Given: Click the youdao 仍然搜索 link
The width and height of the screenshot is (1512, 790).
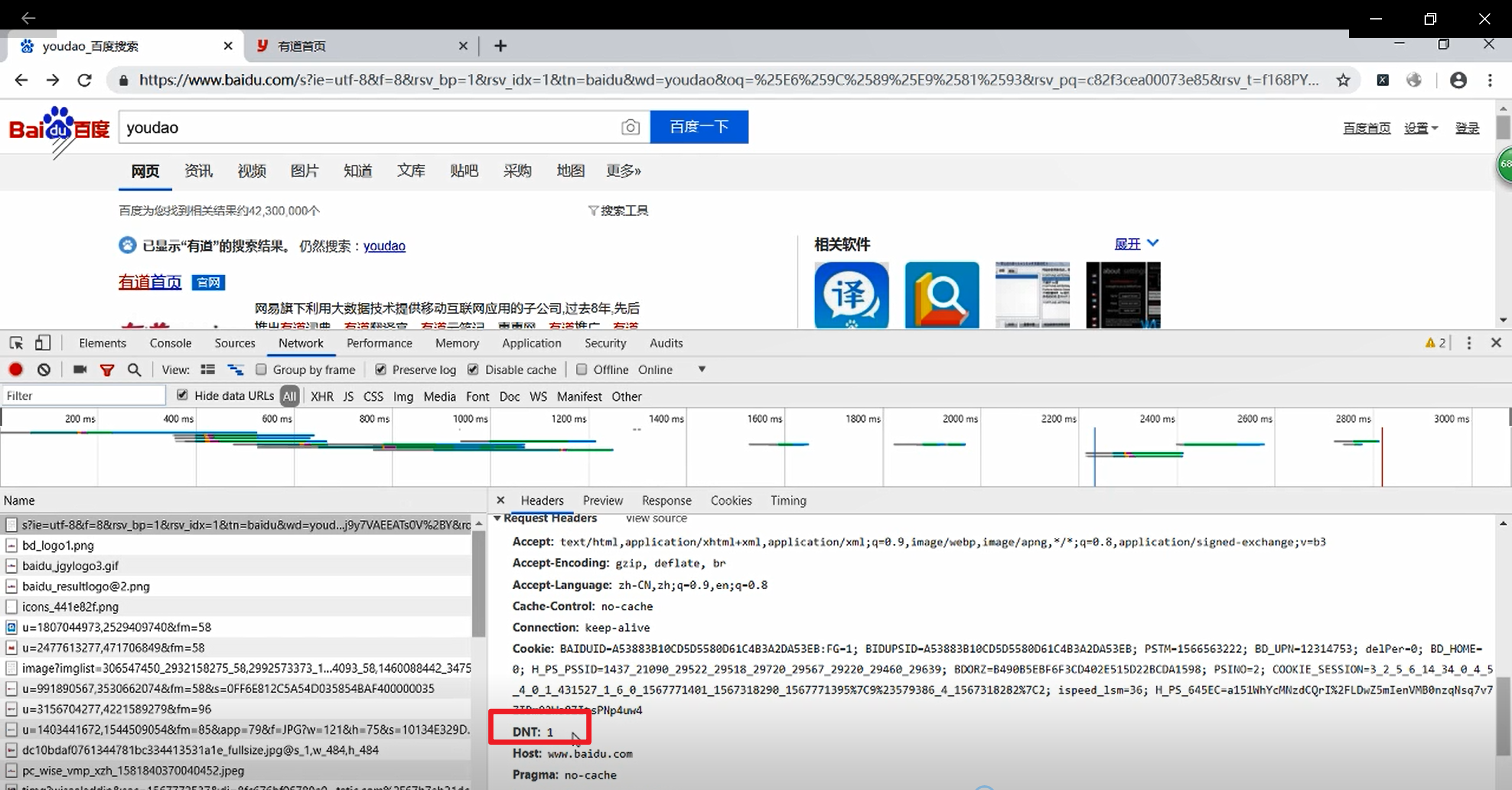Looking at the screenshot, I should (384, 246).
